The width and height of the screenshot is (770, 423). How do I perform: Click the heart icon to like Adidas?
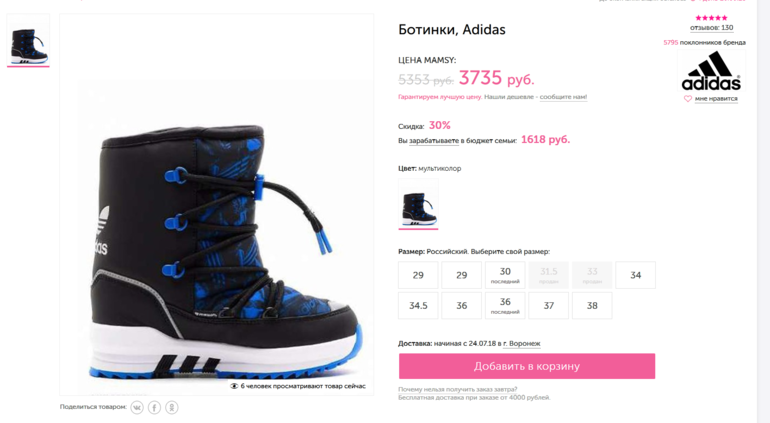click(688, 99)
